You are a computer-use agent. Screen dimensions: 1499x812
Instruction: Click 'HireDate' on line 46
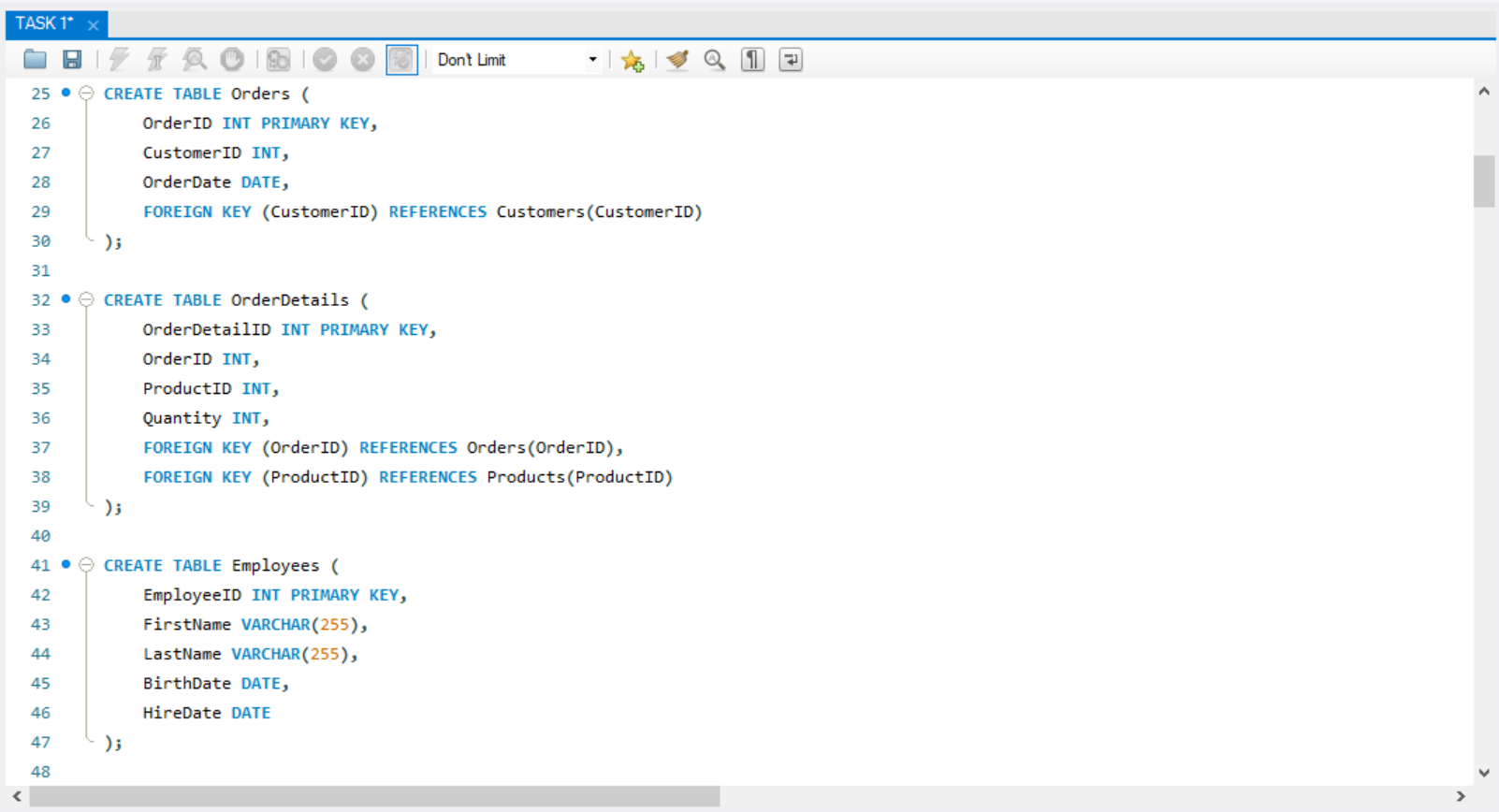click(182, 713)
